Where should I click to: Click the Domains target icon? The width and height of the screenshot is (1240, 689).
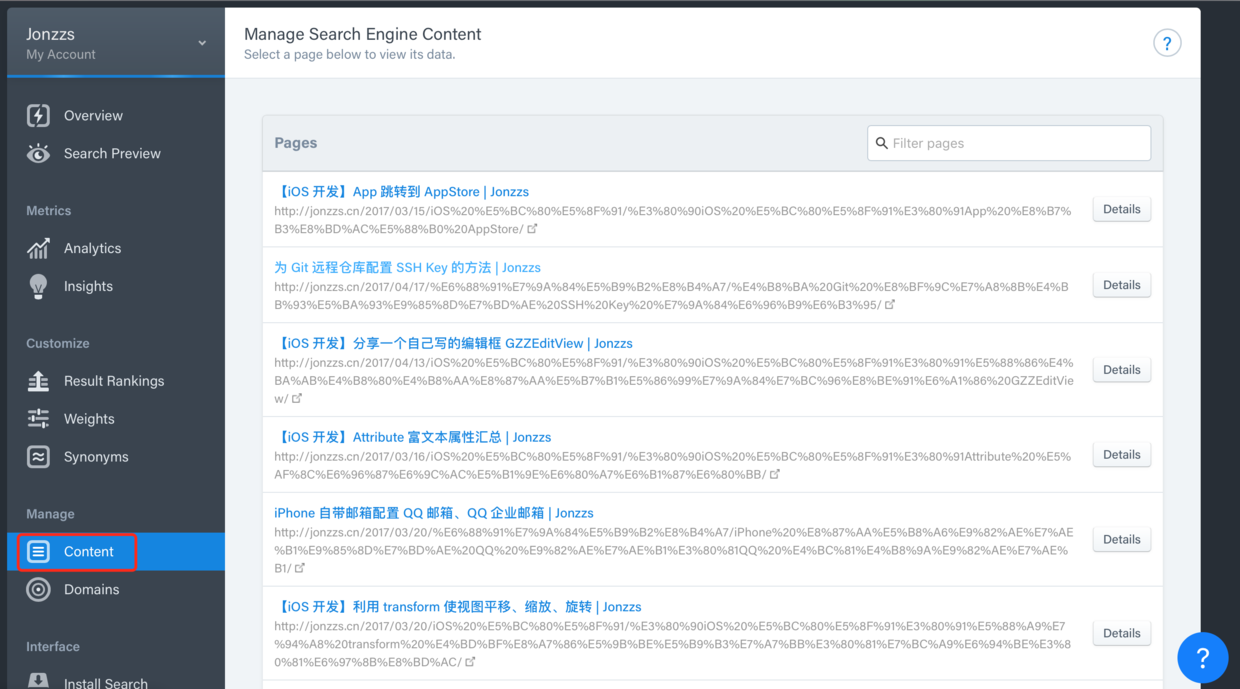38,590
